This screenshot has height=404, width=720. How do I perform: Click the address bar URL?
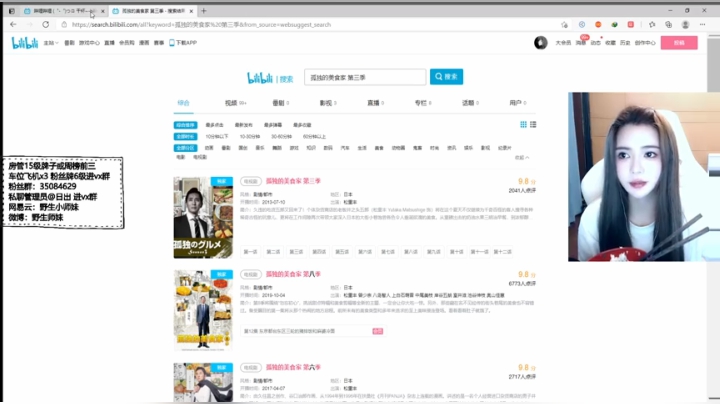201,25
